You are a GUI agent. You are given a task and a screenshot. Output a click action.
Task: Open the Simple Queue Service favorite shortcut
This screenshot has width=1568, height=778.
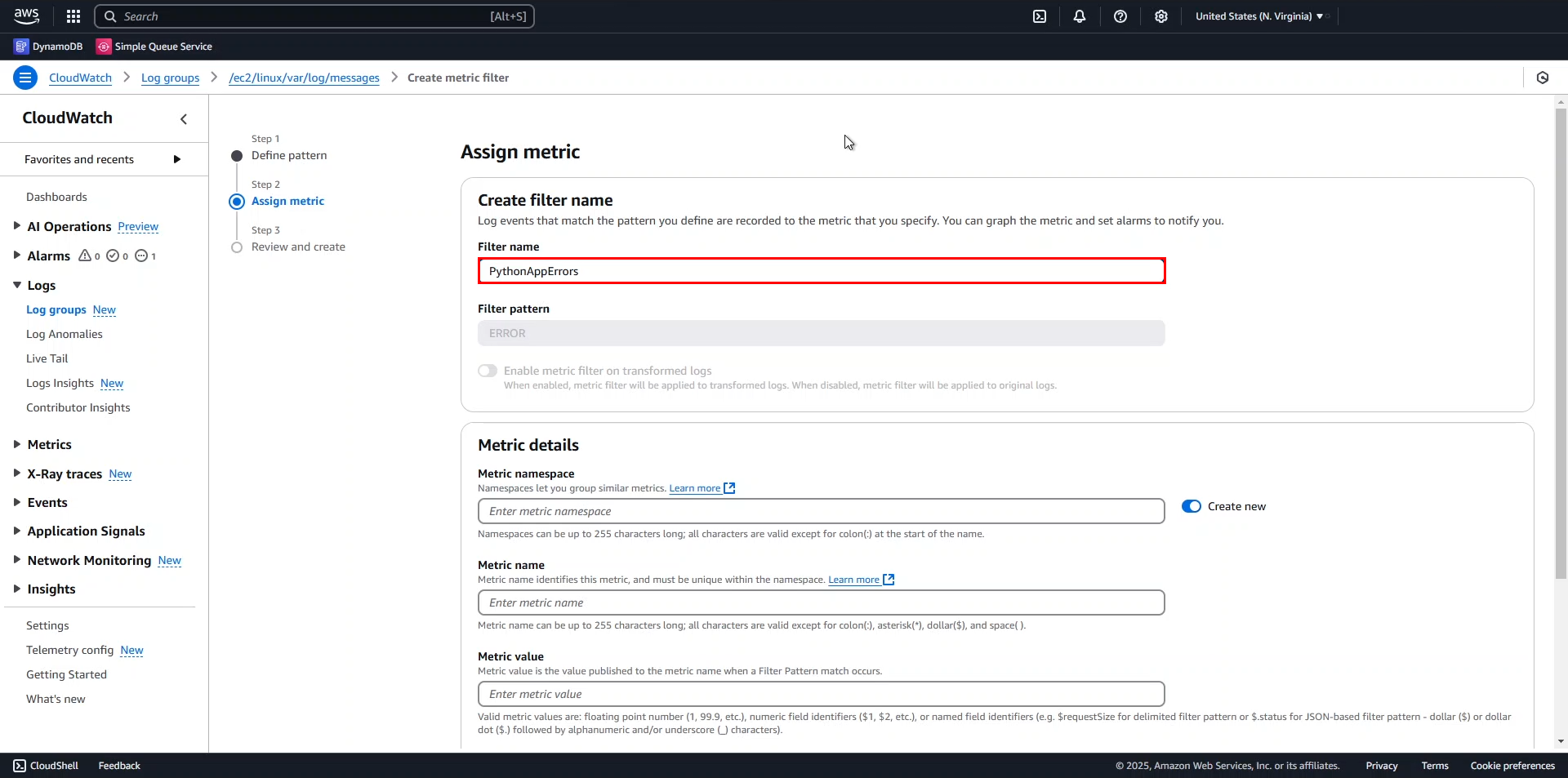154,46
